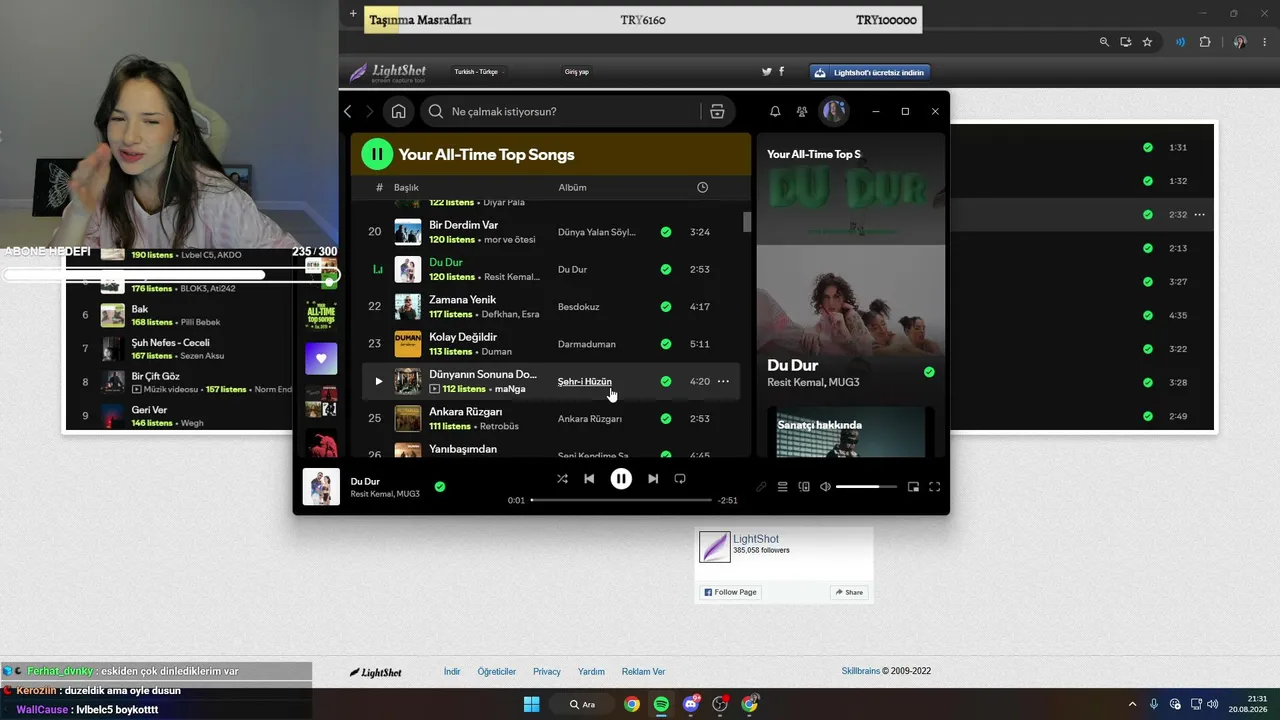The height and width of the screenshot is (720, 1280).
Task: Open the Şehr-i Hüzün album link
Action: pyautogui.click(x=585, y=381)
